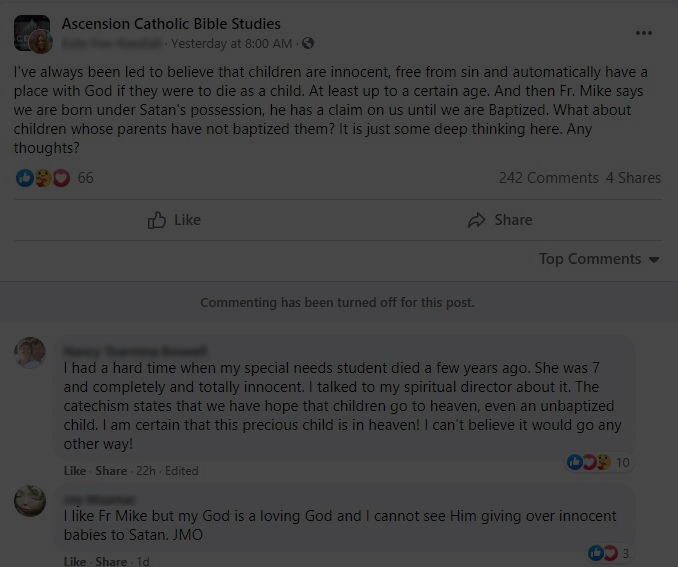Viewport: 678px width, 567px height.
Task: Open first commenter's profile picture
Action: 30,353
